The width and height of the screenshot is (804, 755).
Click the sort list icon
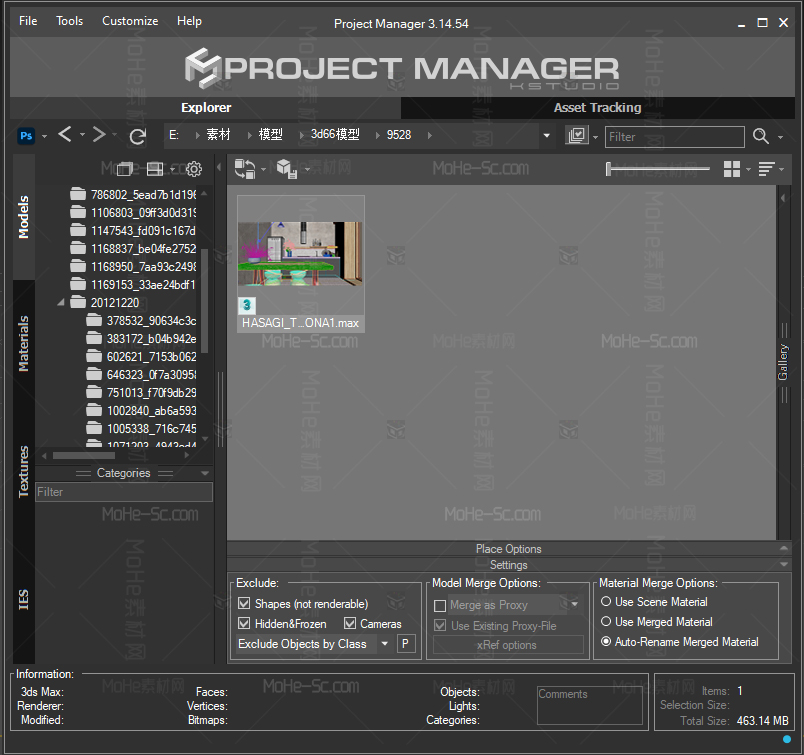(x=766, y=169)
